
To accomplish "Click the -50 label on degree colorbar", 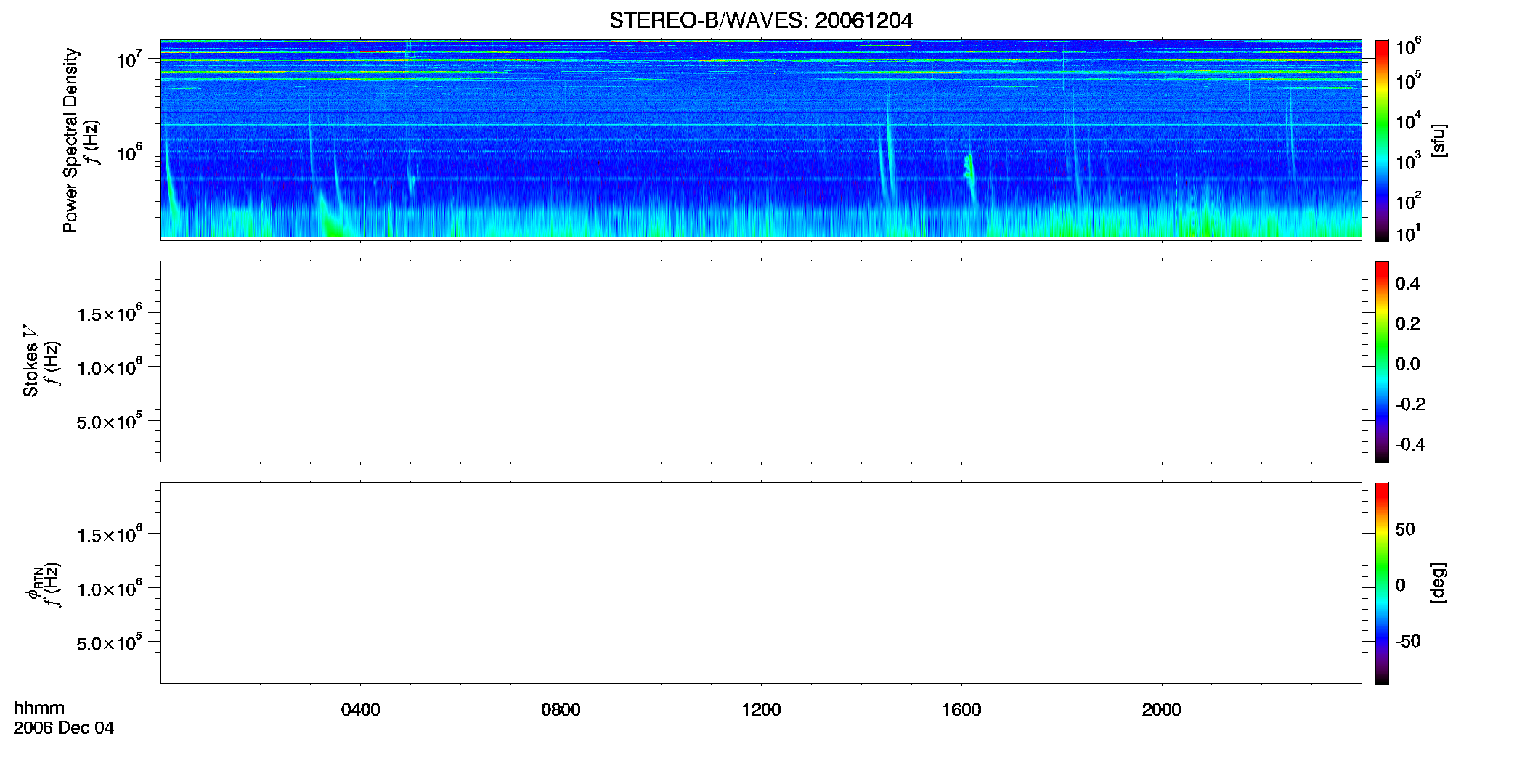I will 1408,641.
